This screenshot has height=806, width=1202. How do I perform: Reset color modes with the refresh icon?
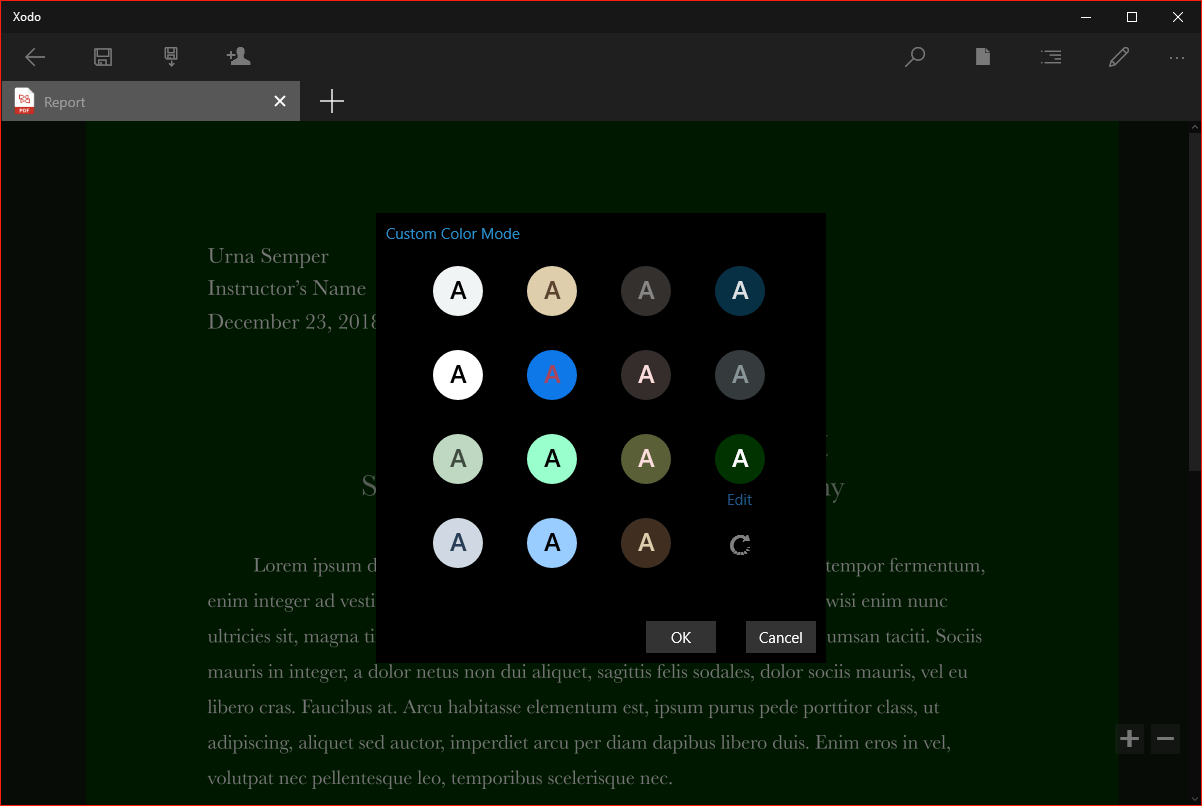click(740, 545)
